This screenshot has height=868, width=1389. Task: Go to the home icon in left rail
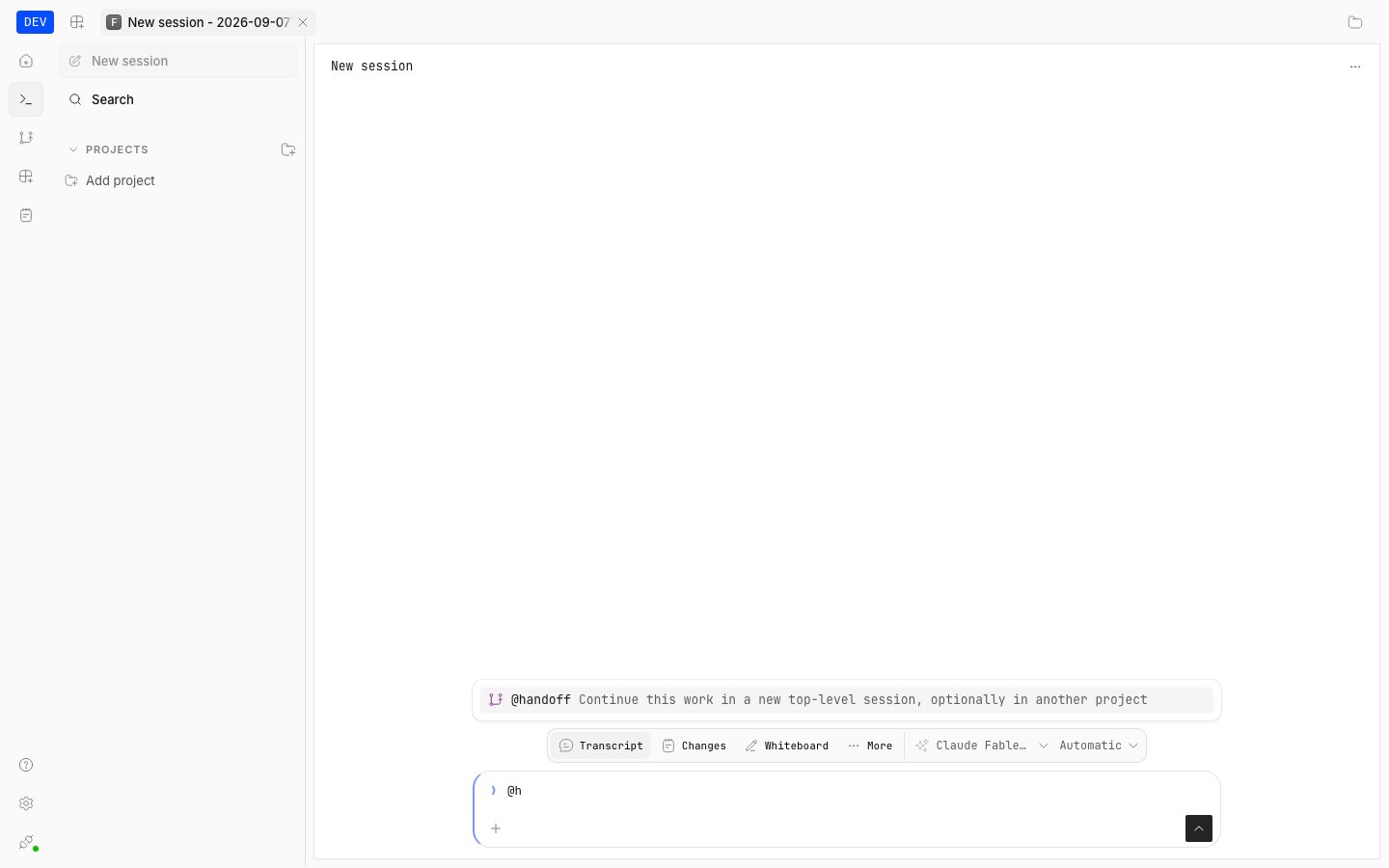[26, 61]
